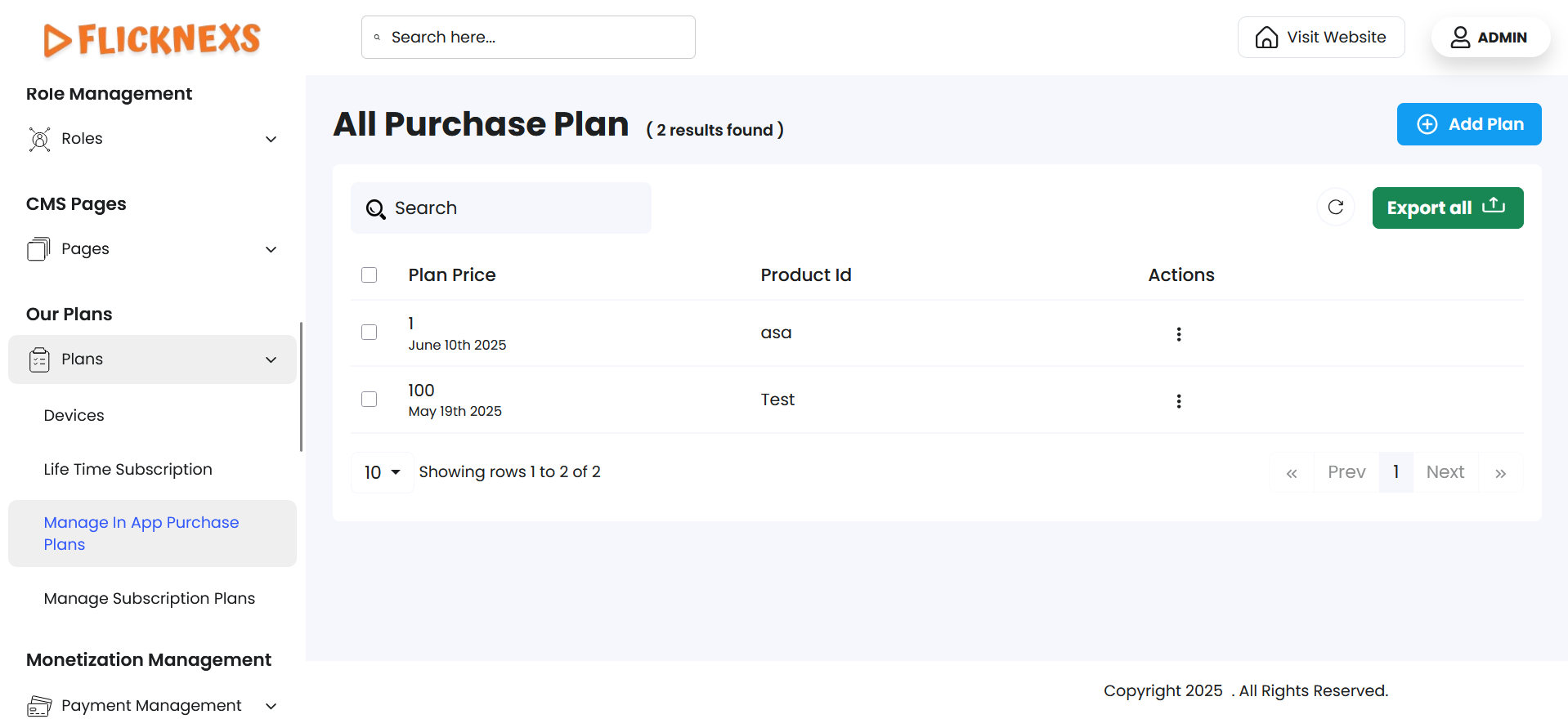Click the sidebar vertical scrollbar
1568x719 pixels.
pos(301,386)
